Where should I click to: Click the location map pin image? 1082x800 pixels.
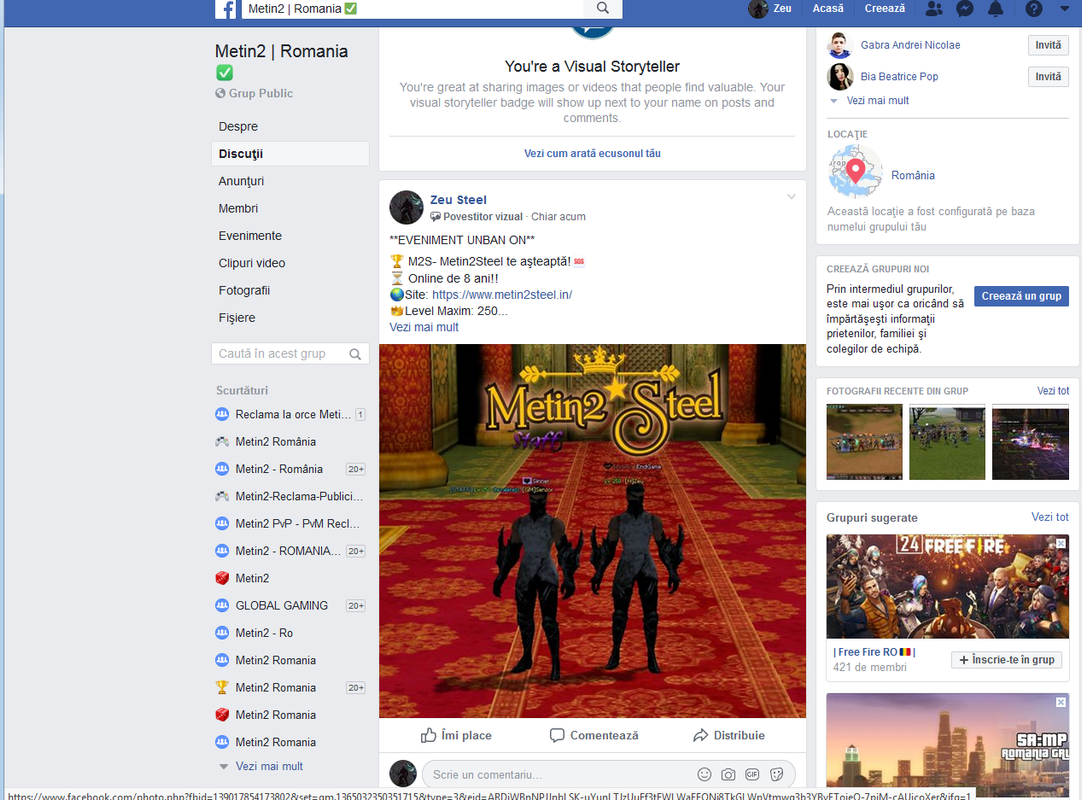click(855, 172)
